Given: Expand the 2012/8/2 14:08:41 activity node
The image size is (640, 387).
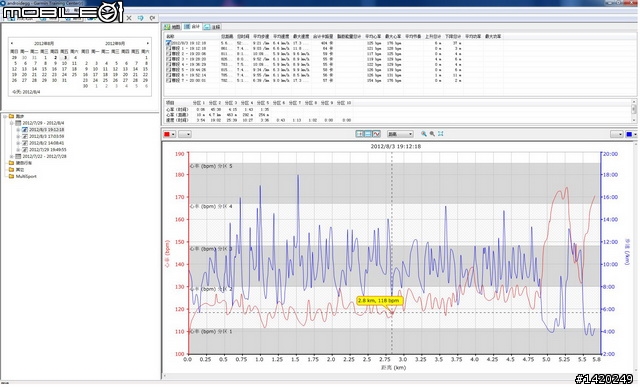Looking at the screenshot, I should 18,143.
